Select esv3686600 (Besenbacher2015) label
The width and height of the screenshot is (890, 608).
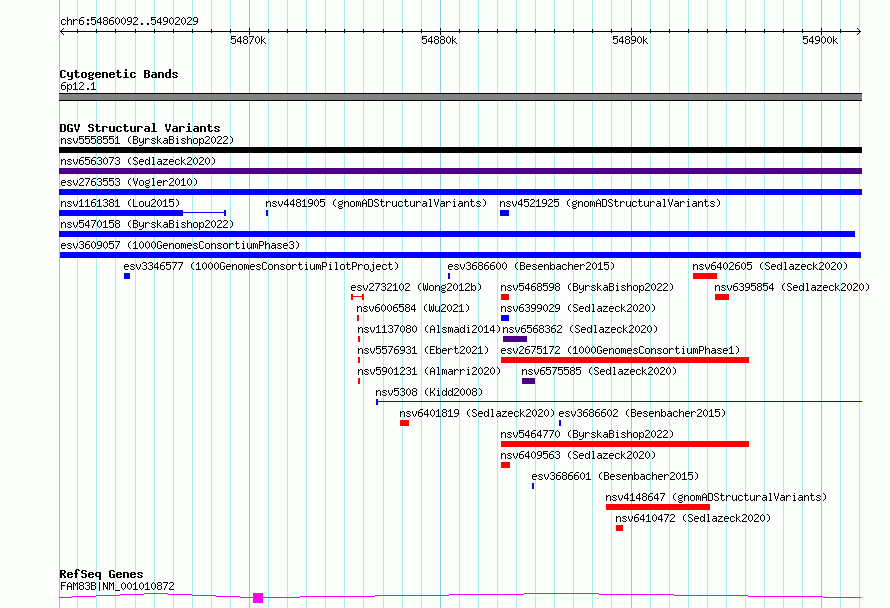point(531,266)
